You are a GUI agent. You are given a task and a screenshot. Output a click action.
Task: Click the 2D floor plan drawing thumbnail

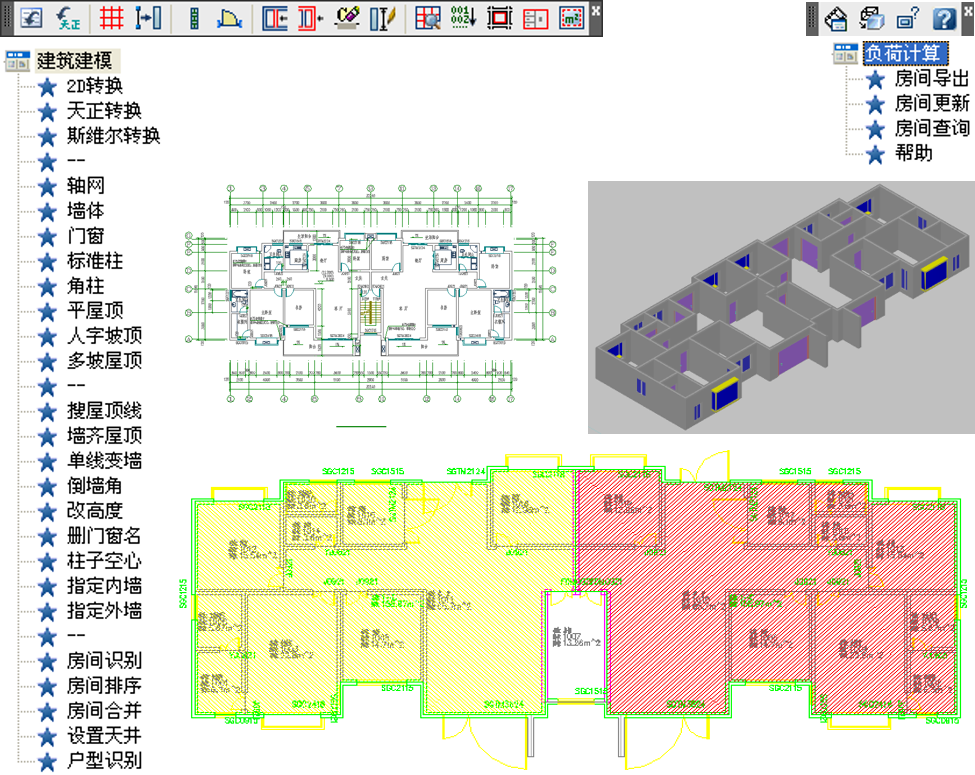pos(372,307)
